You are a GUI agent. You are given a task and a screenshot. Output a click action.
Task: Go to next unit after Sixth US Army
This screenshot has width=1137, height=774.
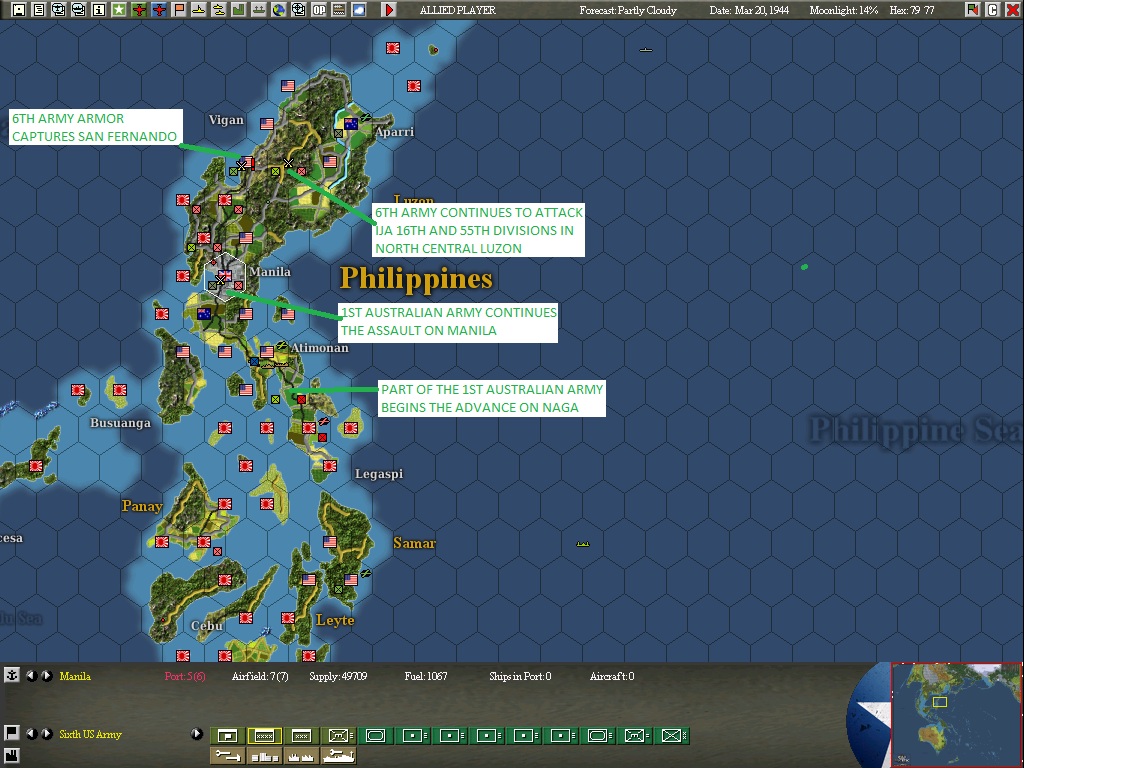coord(46,734)
